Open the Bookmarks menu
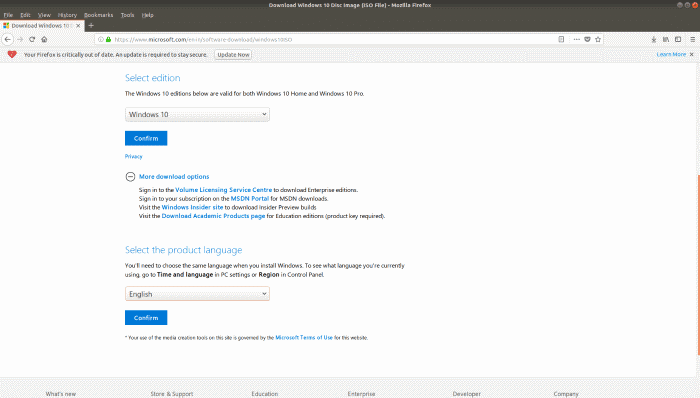Image resolution: width=700 pixels, height=398 pixels. click(99, 15)
